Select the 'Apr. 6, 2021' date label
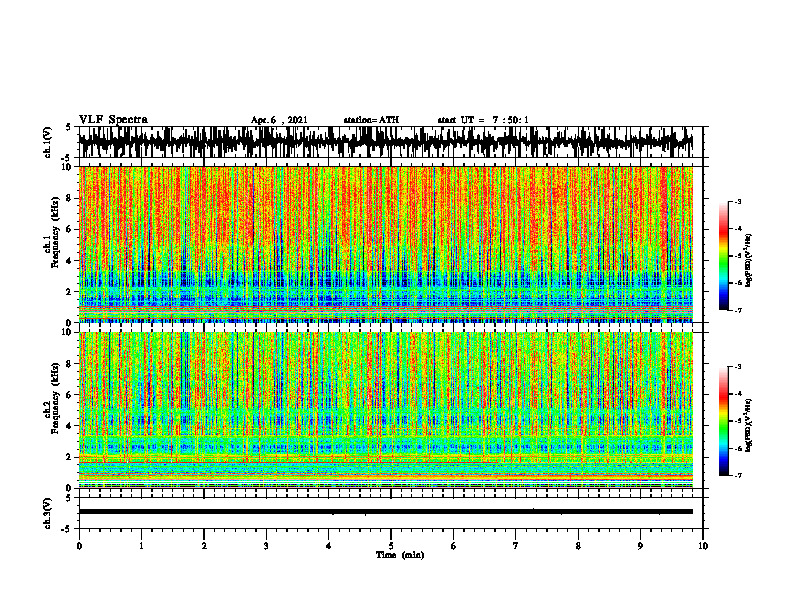The image size is (792, 612). coord(279,120)
